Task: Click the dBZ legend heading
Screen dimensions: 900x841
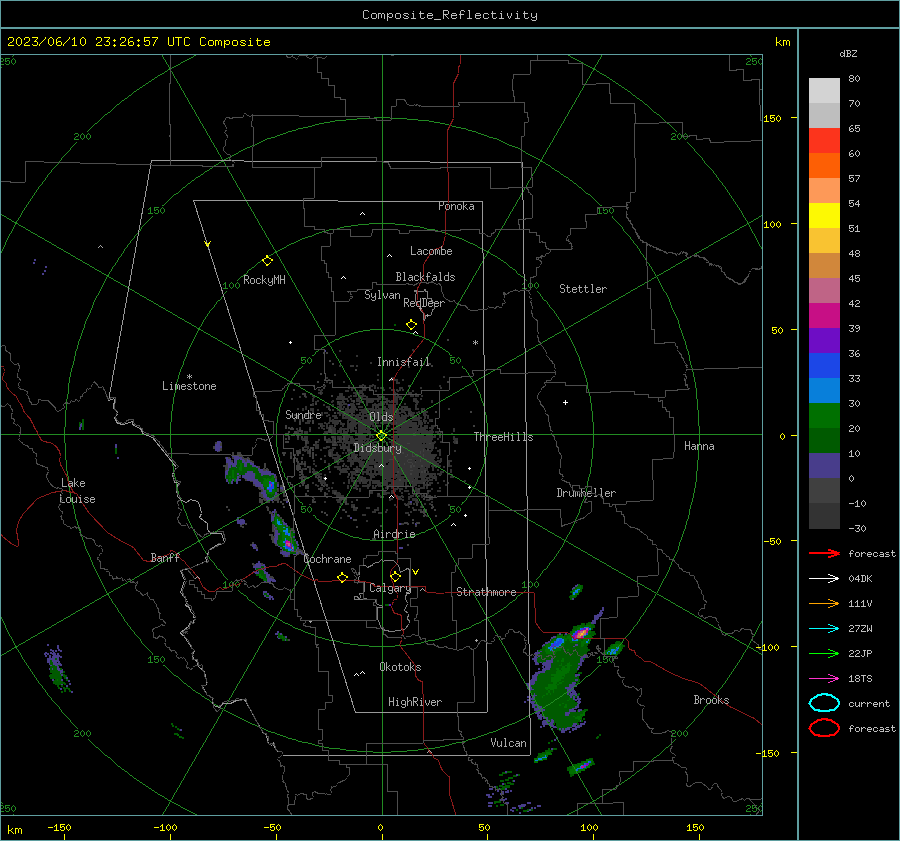Action: (848, 53)
